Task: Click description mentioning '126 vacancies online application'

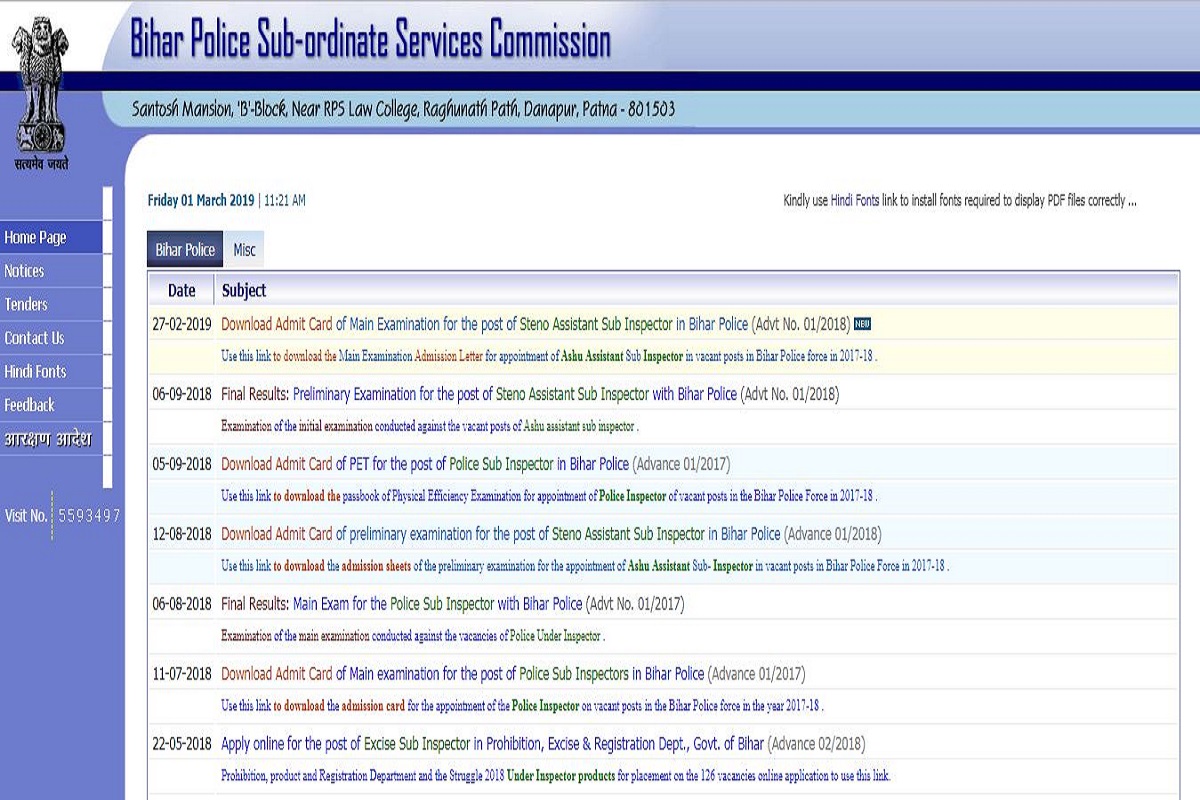Action: [555, 776]
